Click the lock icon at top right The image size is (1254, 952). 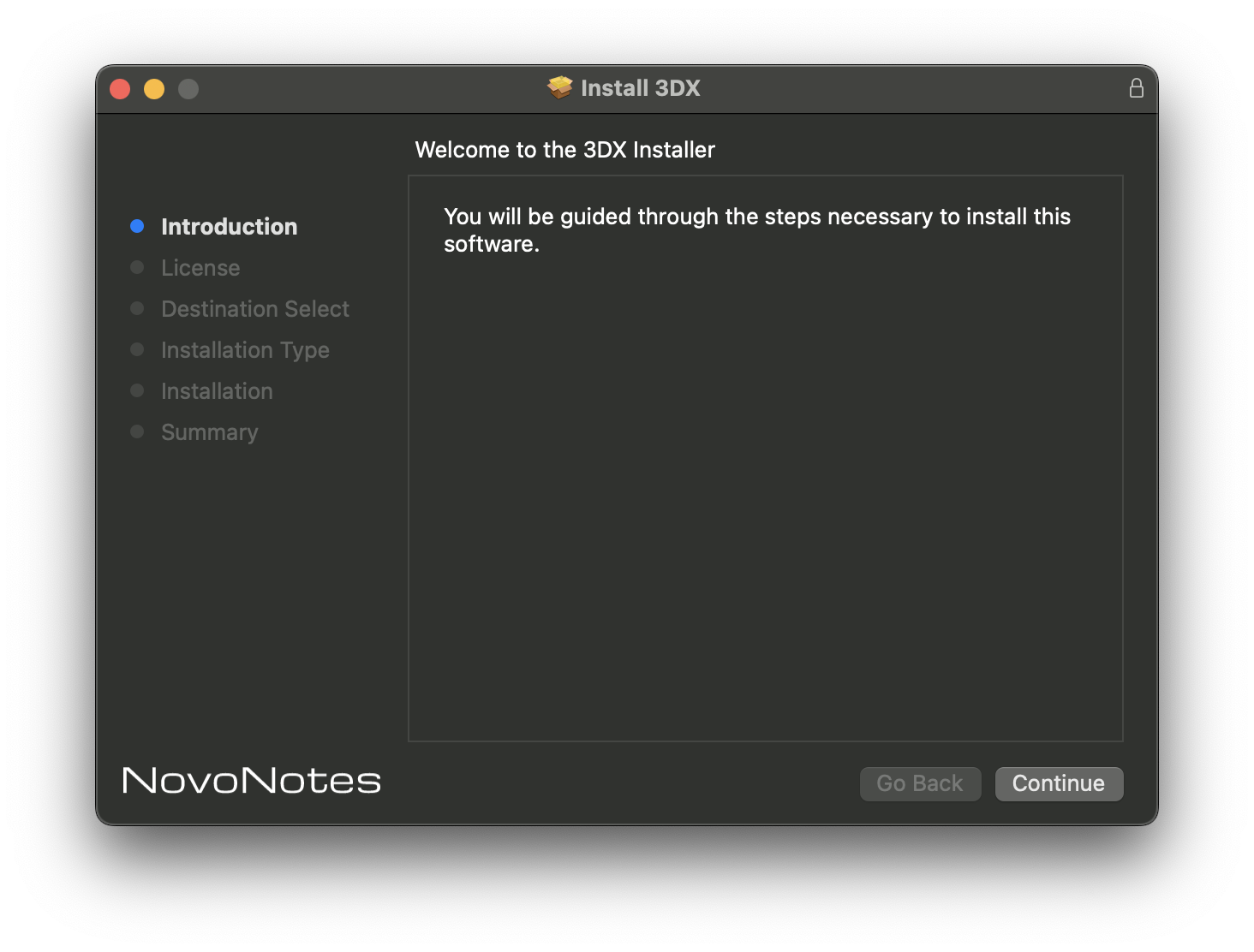click(1137, 87)
